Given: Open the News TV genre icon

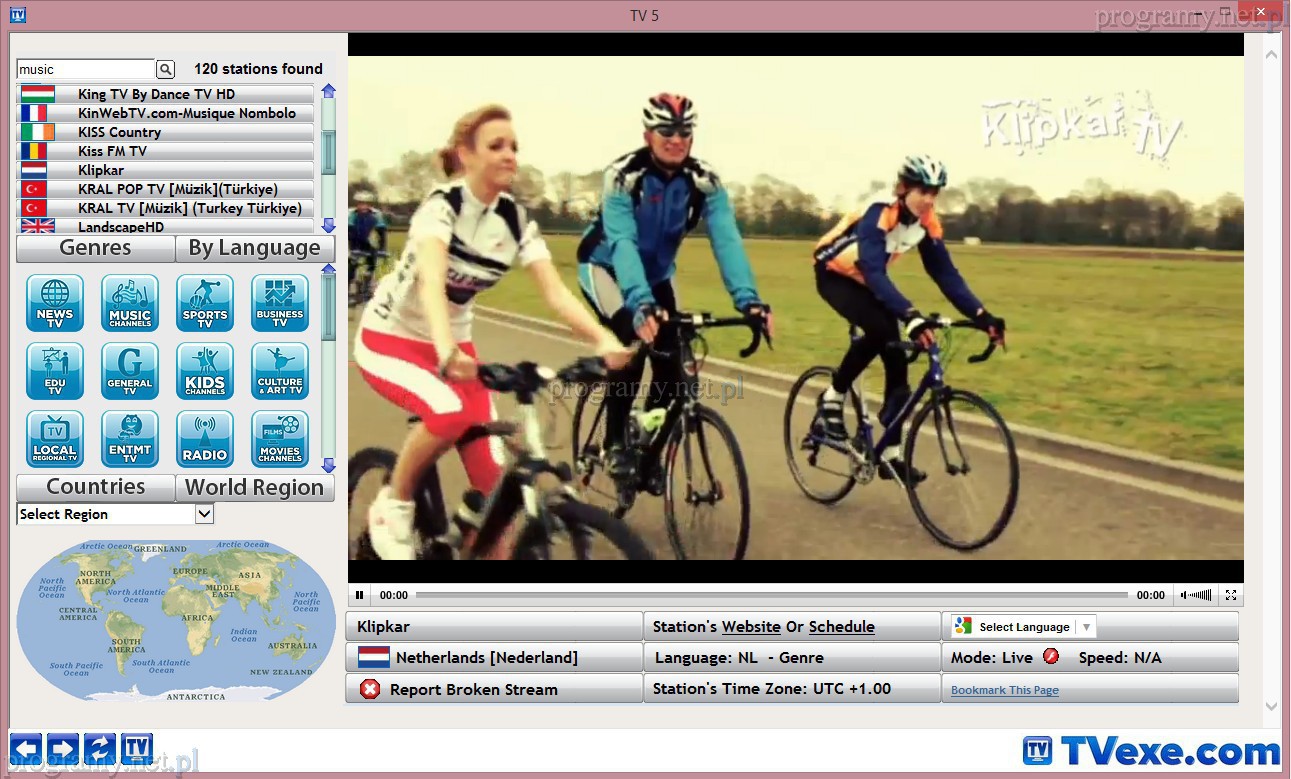Looking at the screenshot, I should coord(55,303).
